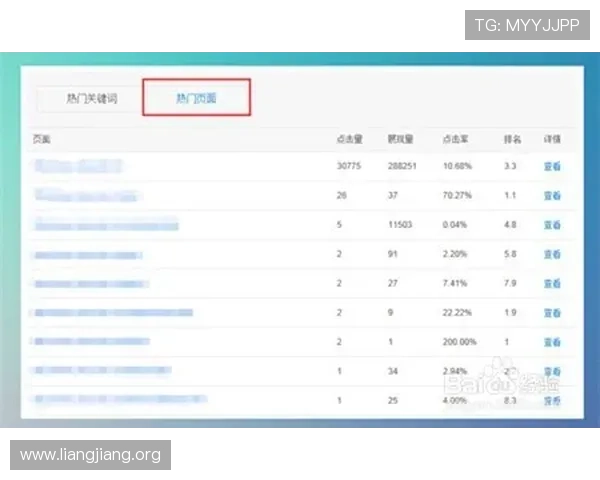
Task: Select the ranking value 1.9
Action: tap(510, 312)
